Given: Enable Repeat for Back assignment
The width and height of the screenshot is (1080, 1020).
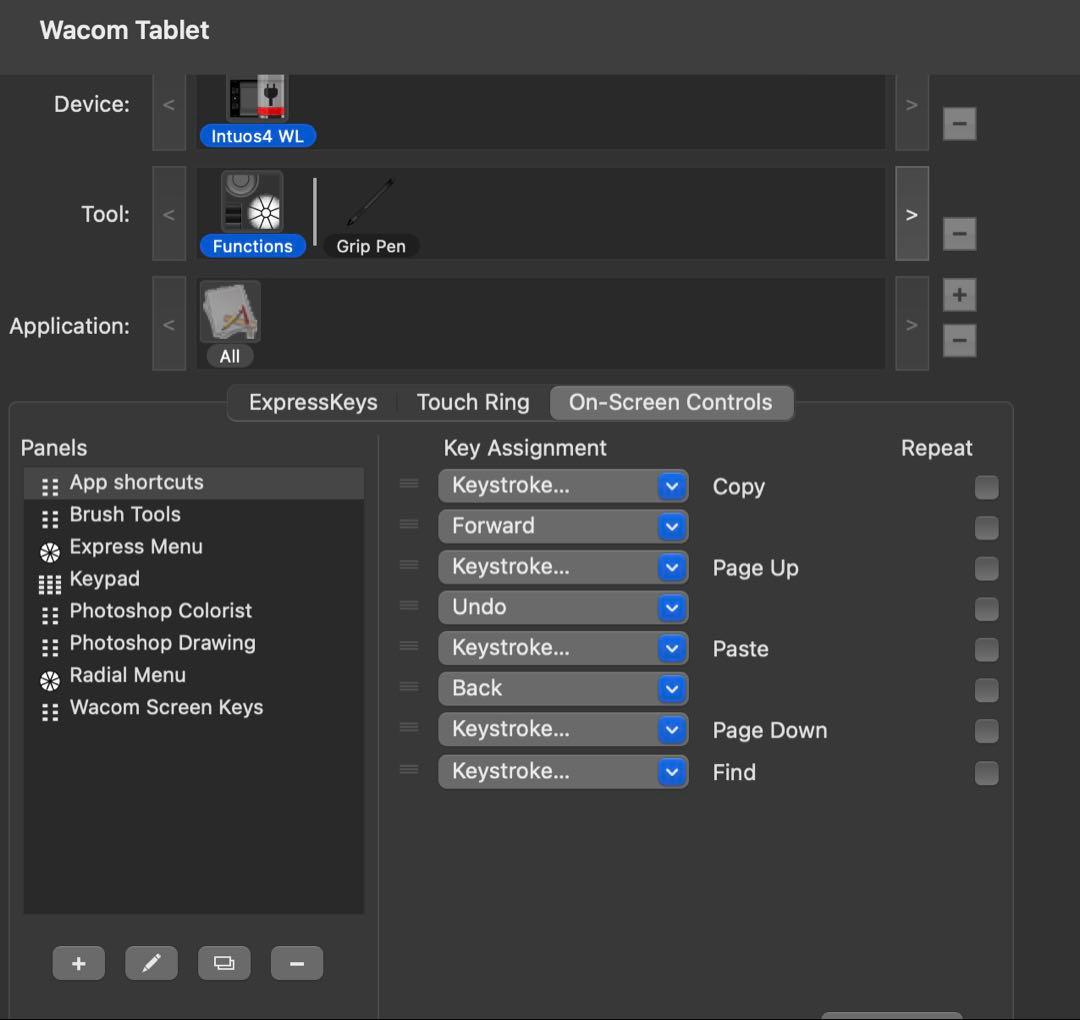Looking at the screenshot, I should [x=986, y=690].
